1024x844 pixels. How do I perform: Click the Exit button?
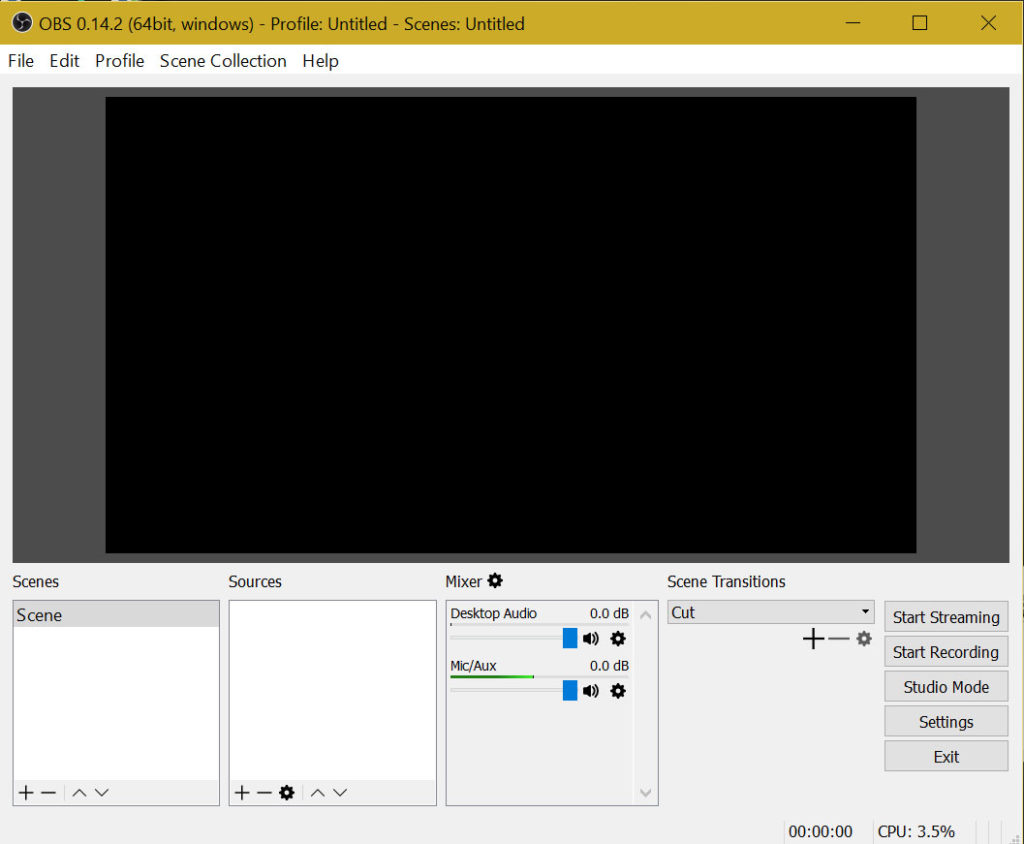(x=946, y=756)
